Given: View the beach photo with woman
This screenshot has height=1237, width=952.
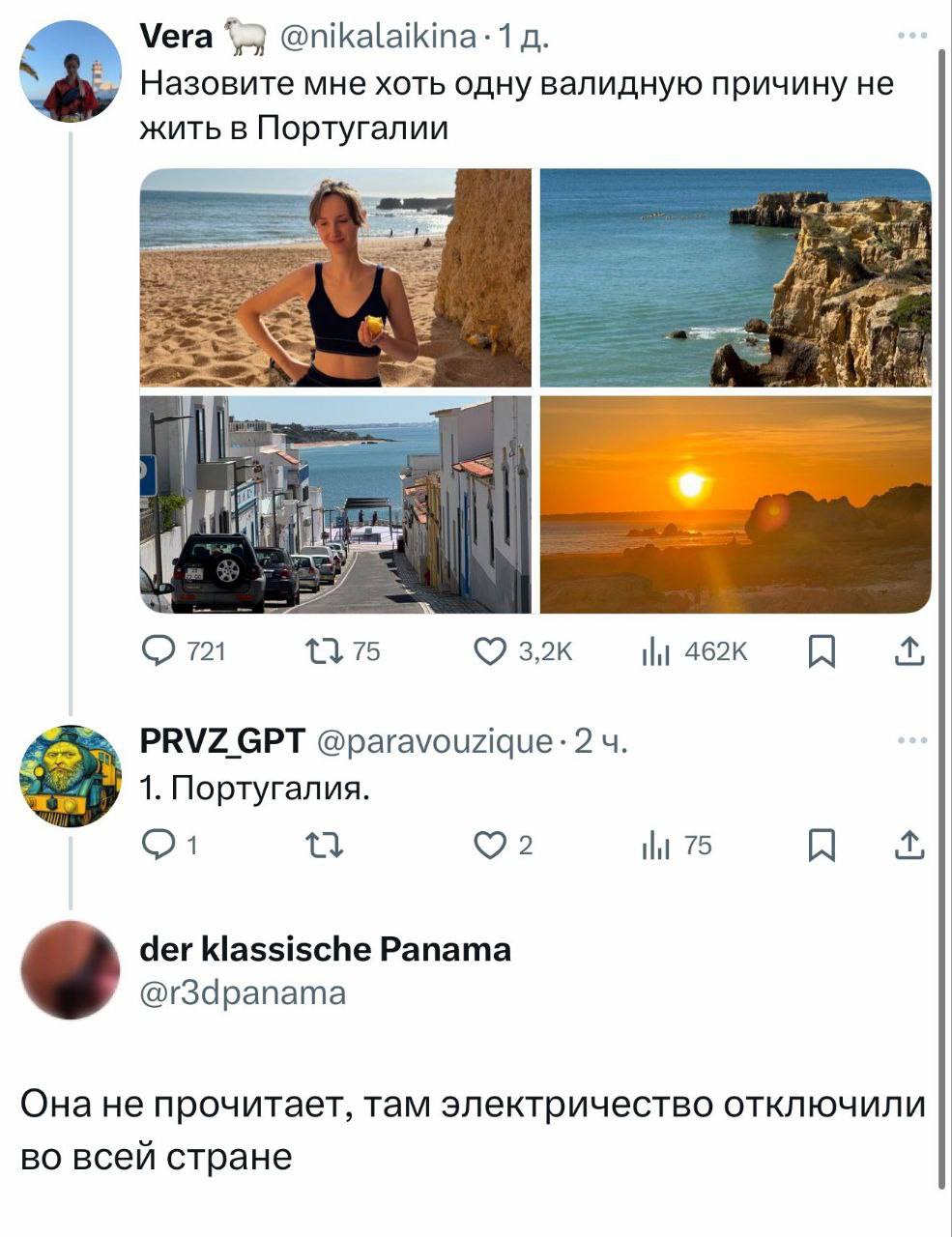Looking at the screenshot, I should (x=335, y=278).
